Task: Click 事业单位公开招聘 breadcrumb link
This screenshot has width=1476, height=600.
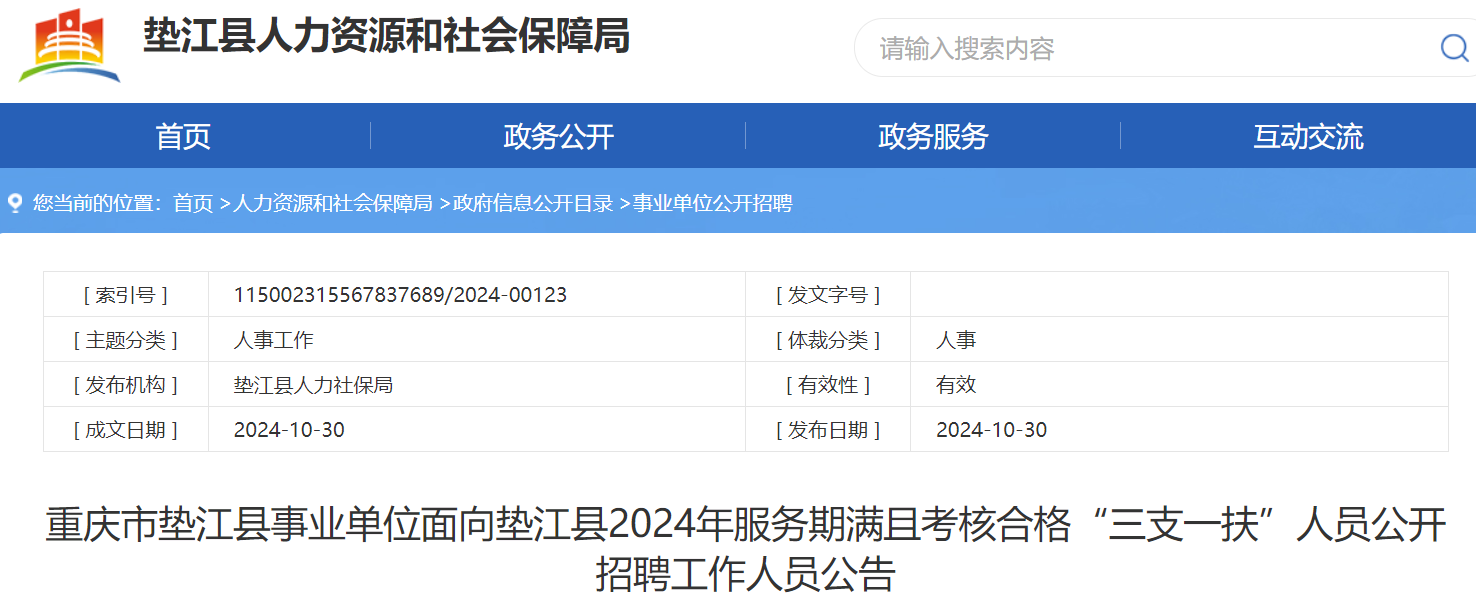Action: 713,204
